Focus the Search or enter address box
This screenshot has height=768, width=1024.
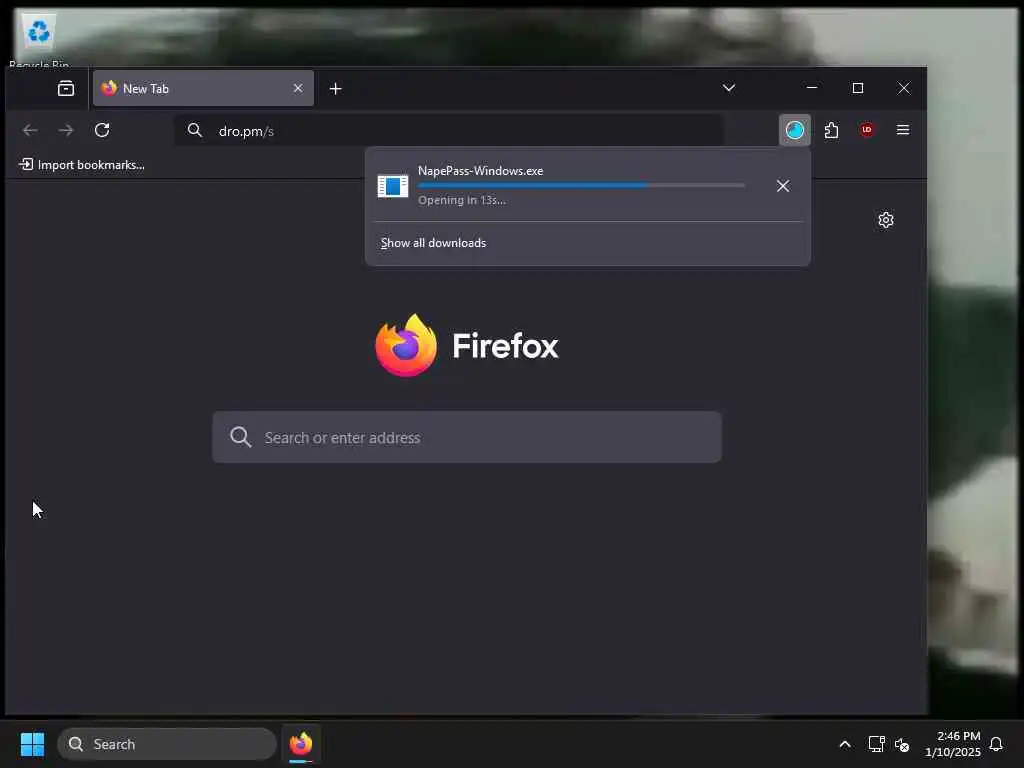467,437
